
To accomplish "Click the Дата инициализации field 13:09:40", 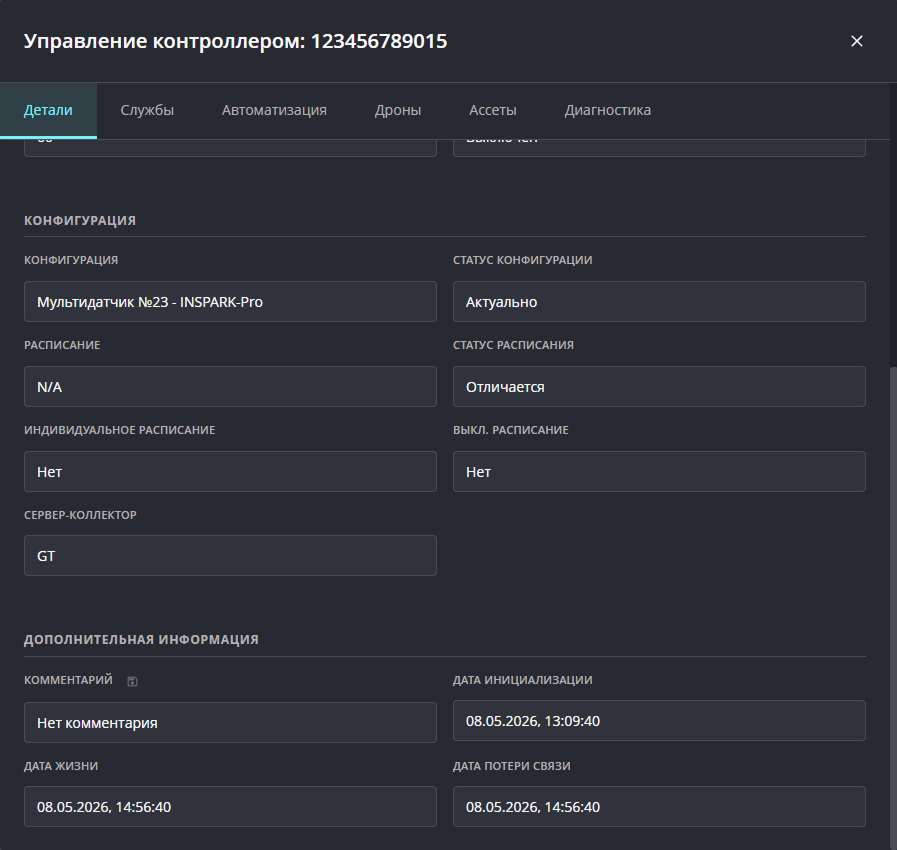I will 659,721.
